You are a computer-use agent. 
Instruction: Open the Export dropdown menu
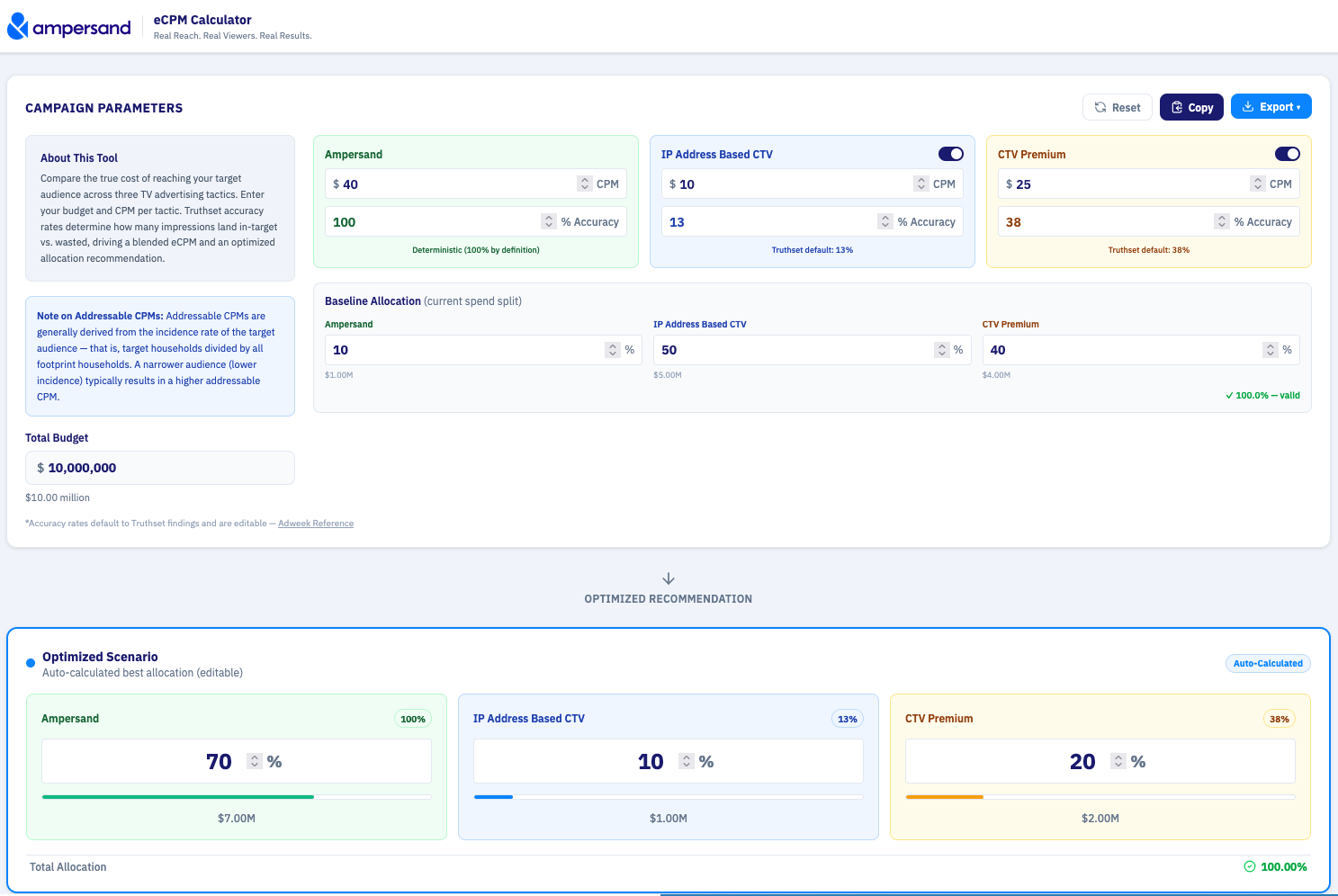click(1271, 106)
